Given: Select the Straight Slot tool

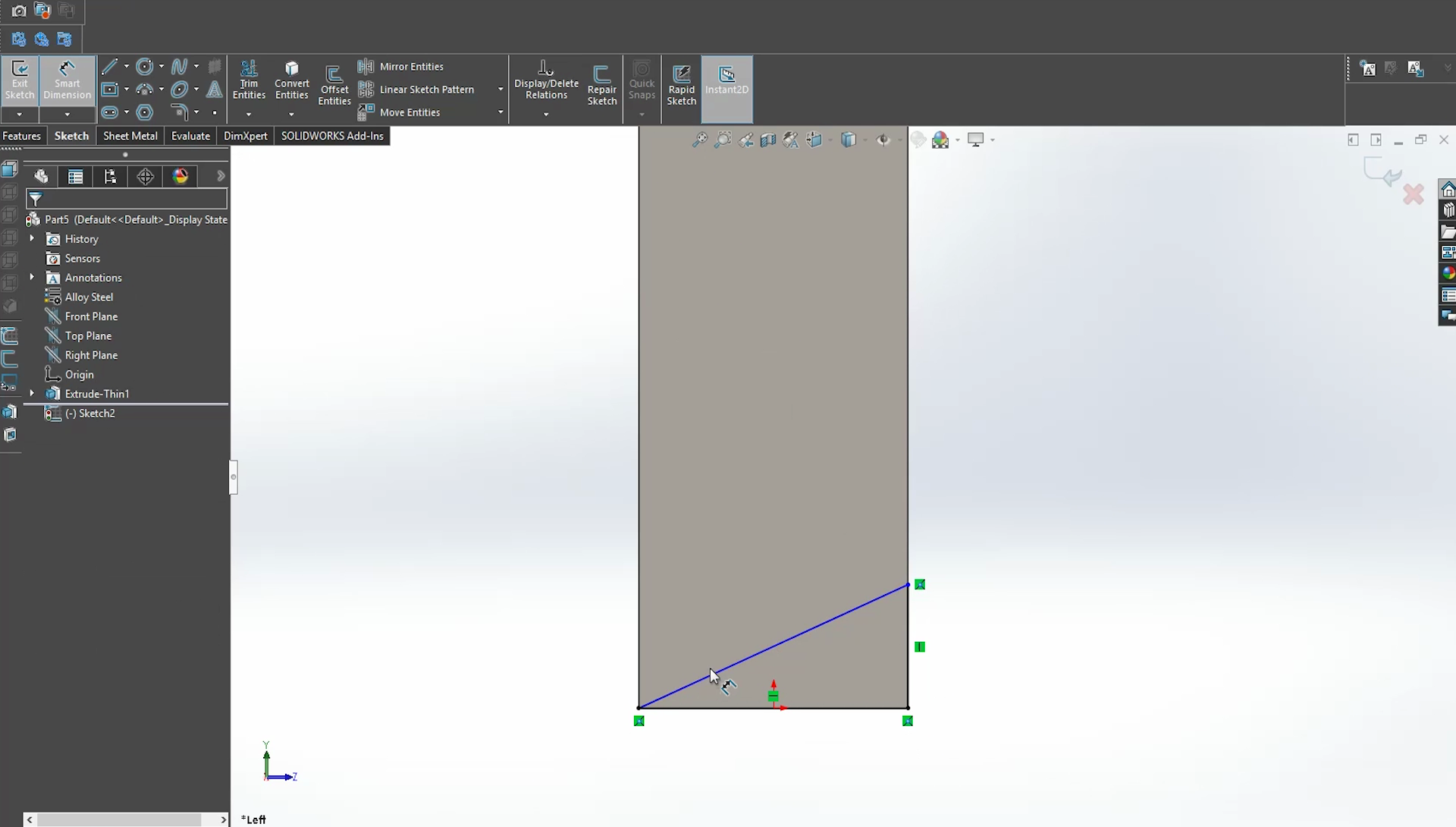Looking at the screenshot, I should click(110, 112).
